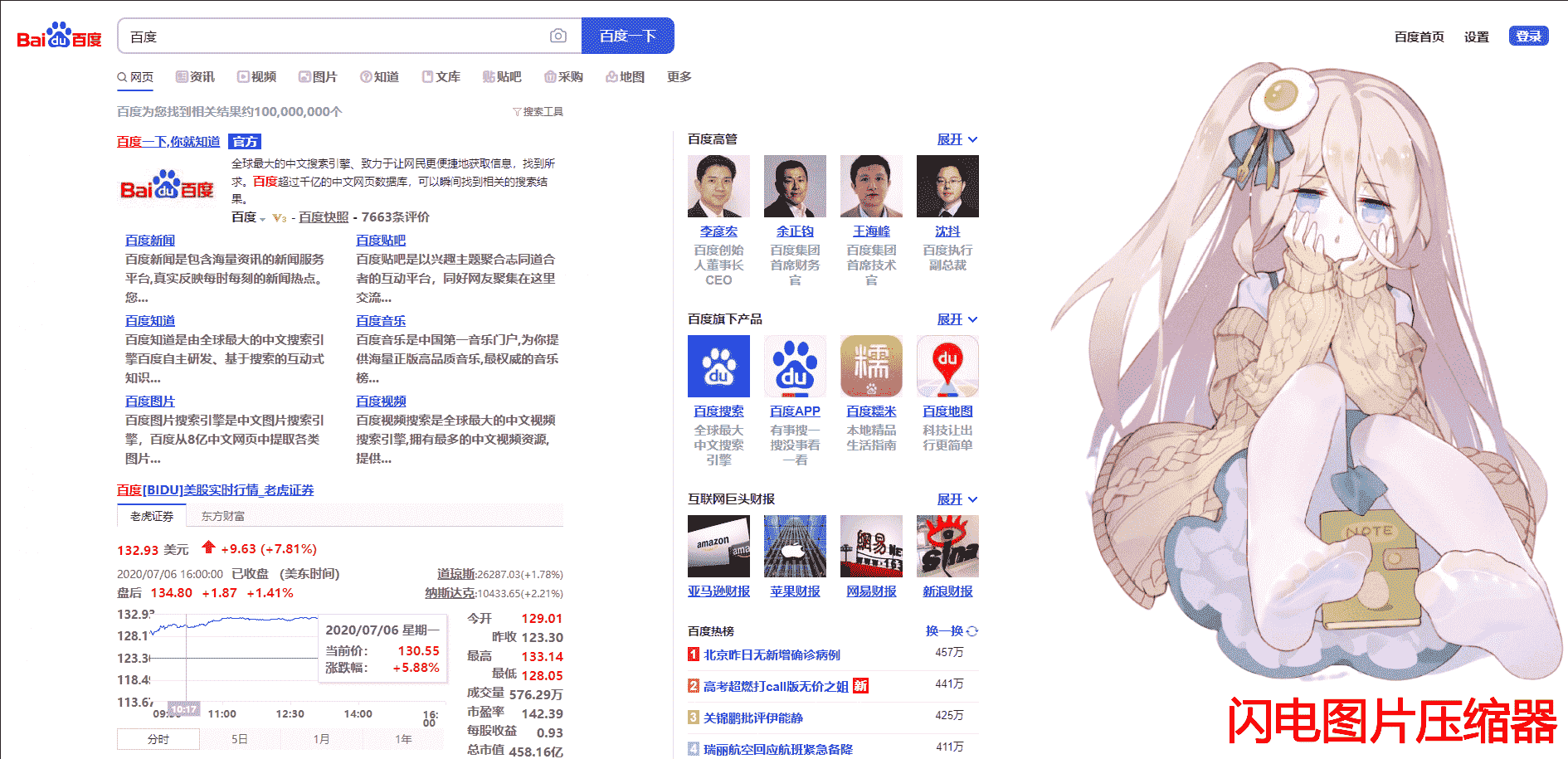Click the 纳斯达克 index link
Viewport: 1568px width, 759px height.
click(x=450, y=593)
